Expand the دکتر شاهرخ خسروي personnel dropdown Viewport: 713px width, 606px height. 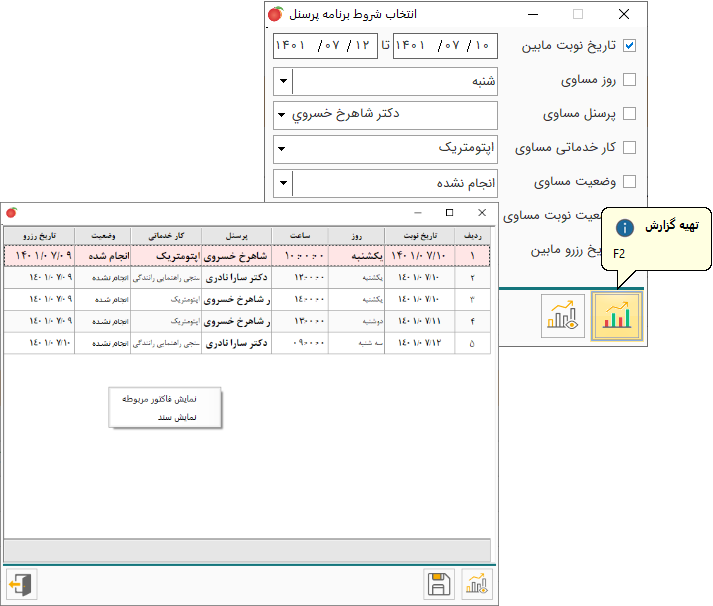pyautogui.click(x=283, y=115)
